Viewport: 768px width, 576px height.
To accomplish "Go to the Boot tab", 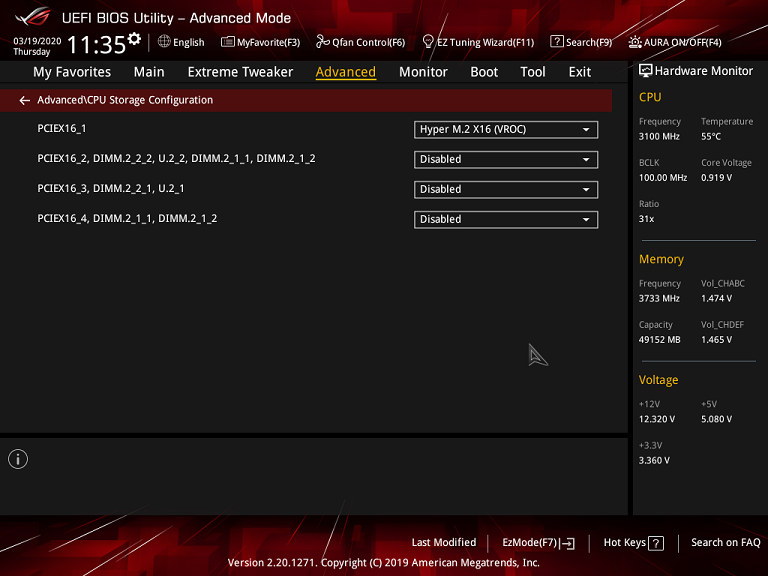I will coord(484,72).
